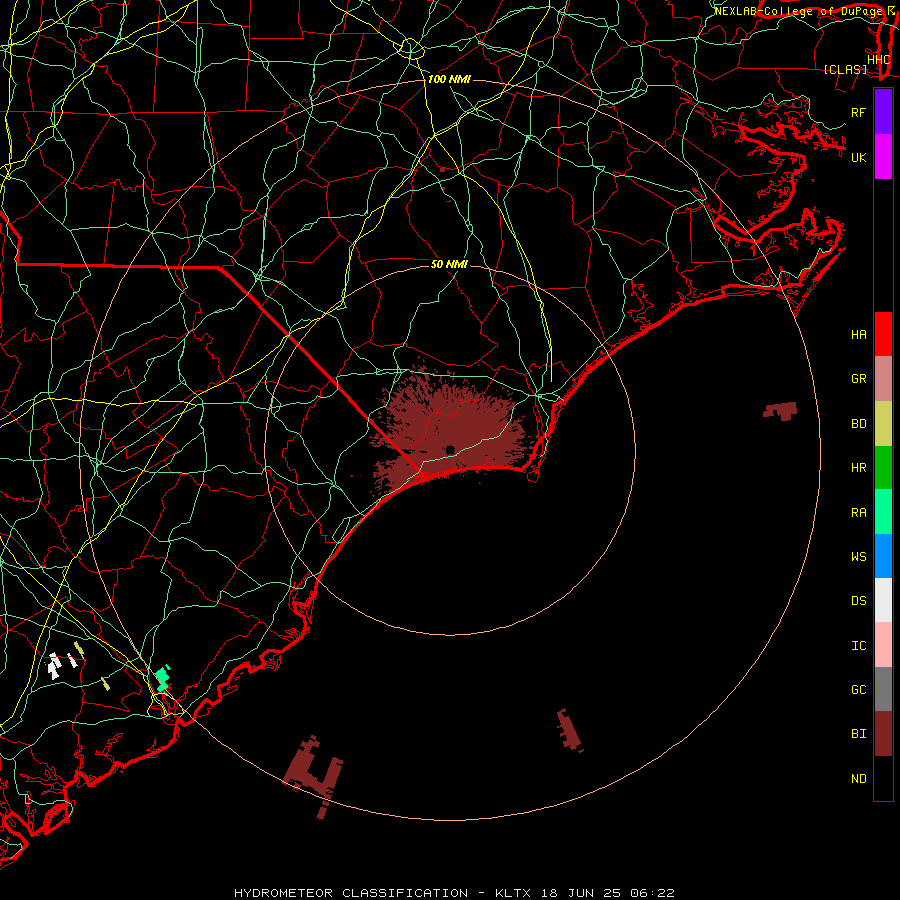The width and height of the screenshot is (900, 900).
Task: Click the HR legend label
Action: [858, 468]
